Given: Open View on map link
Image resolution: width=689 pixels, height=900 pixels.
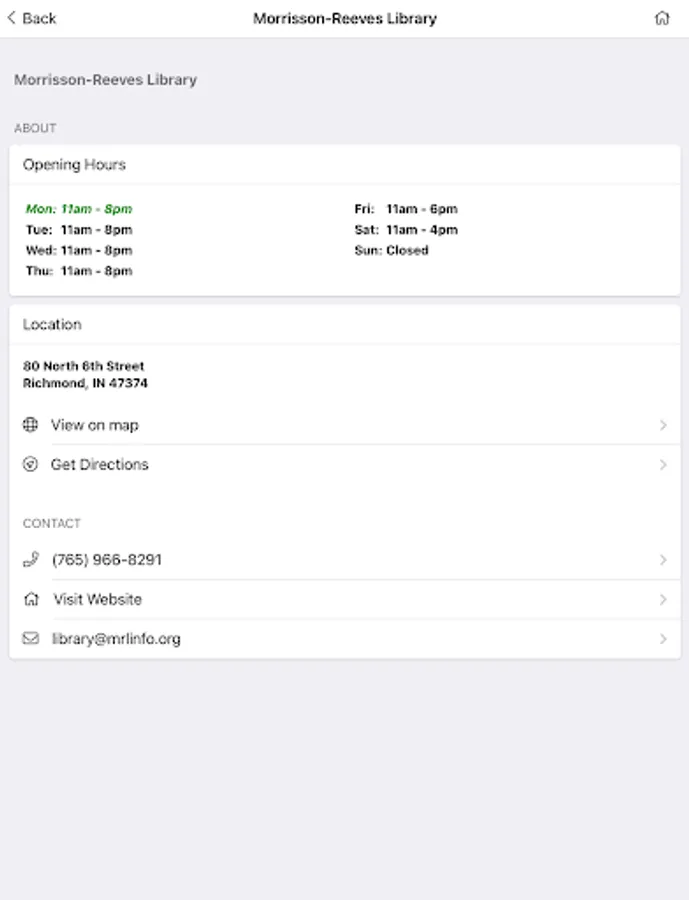Looking at the screenshot, I should click(x=95, y=425).
